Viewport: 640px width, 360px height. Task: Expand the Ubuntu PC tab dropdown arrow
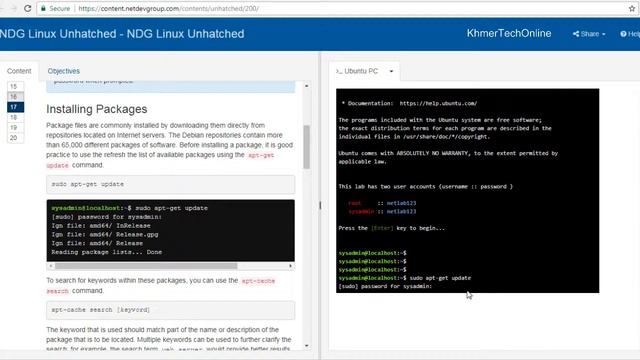(391, 71)
